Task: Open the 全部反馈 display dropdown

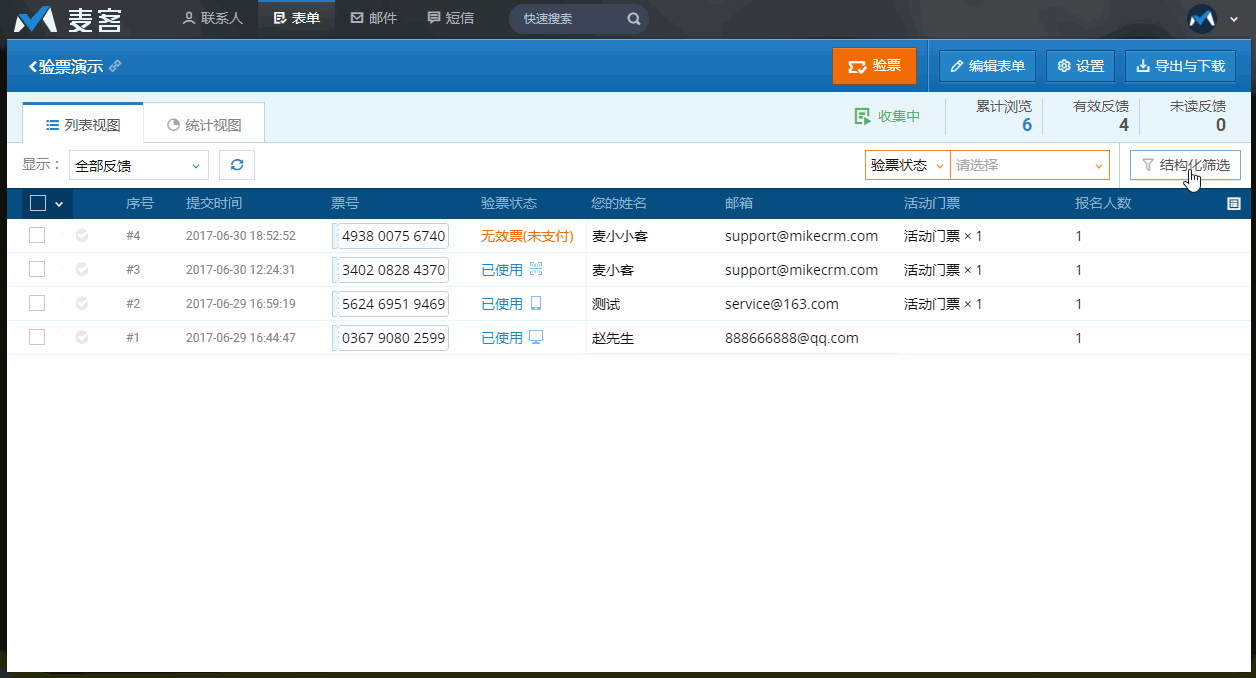Action: pos(139,166)
